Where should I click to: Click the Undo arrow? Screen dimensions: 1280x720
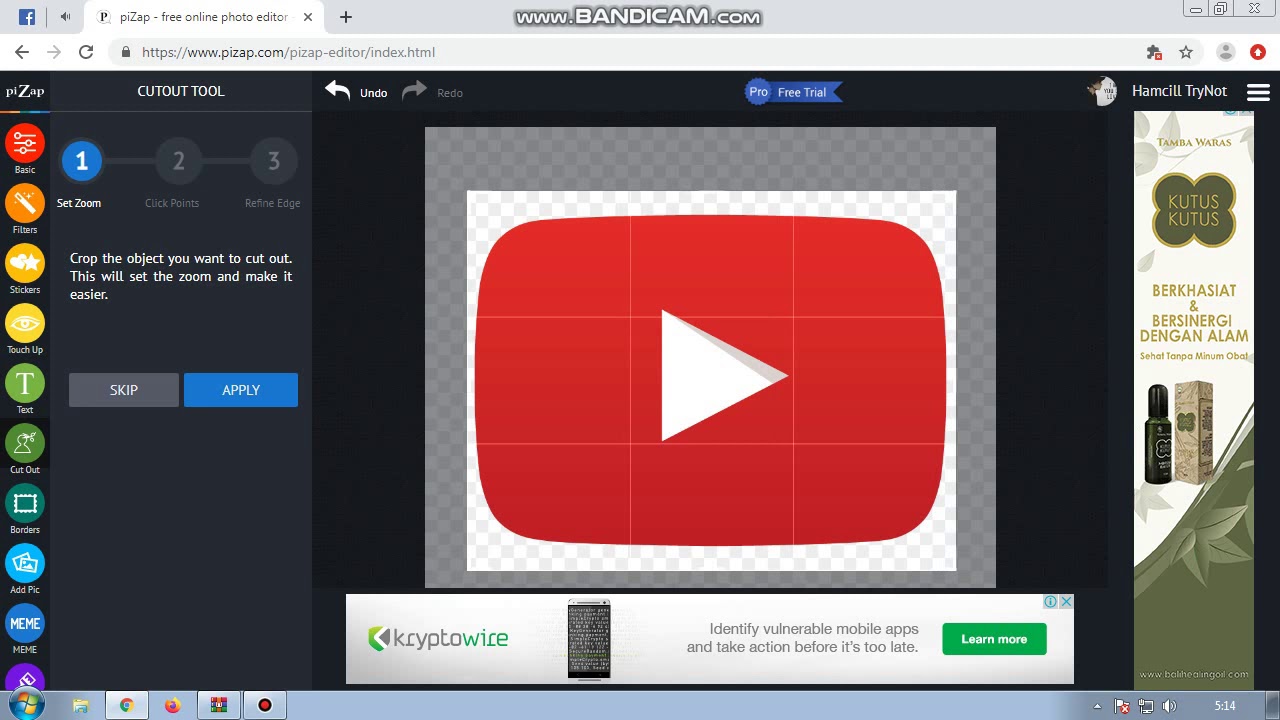(338, 91)
